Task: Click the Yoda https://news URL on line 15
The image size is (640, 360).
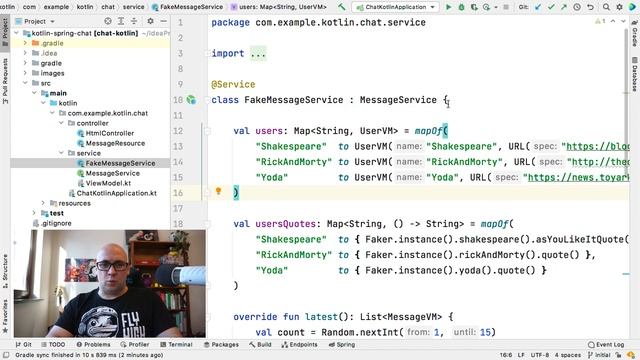Action: pyautogui.click(x=578, y=178)
